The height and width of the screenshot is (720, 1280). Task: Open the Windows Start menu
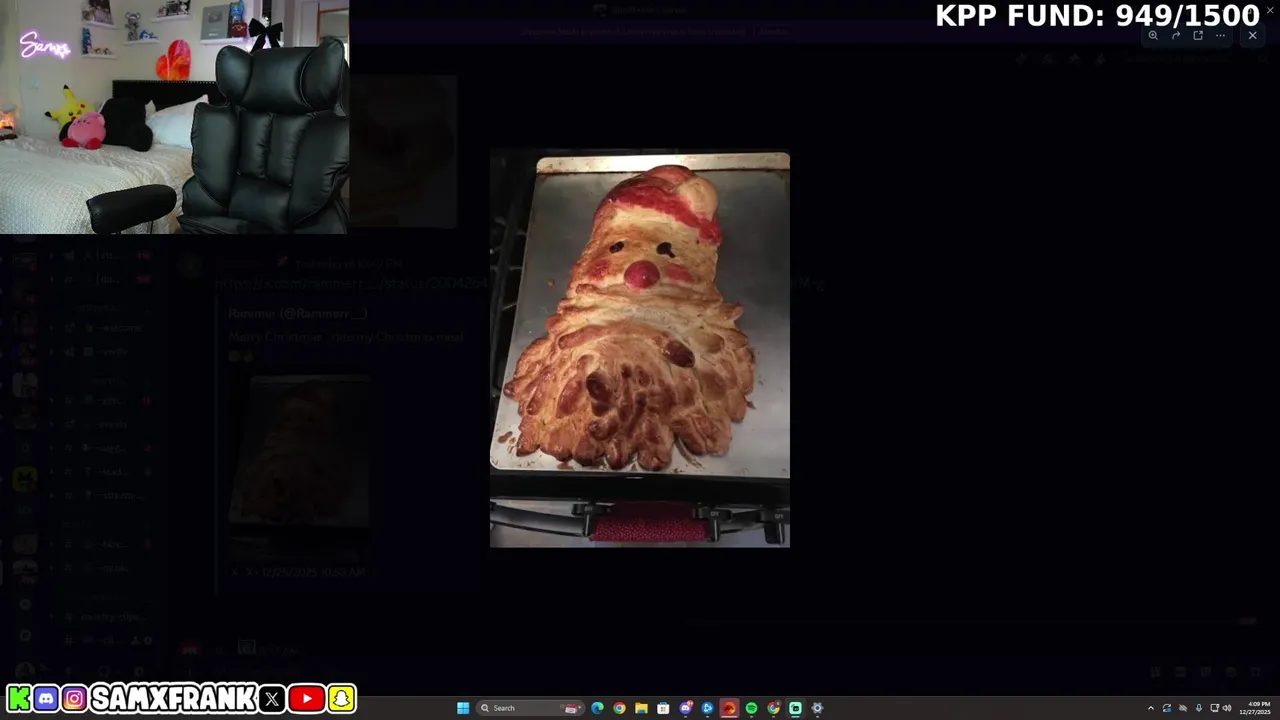pos(463,708)
